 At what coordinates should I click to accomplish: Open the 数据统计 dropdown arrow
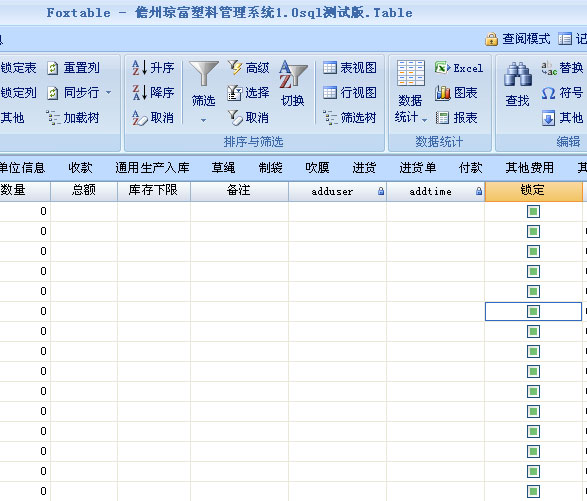coord(425,120)
